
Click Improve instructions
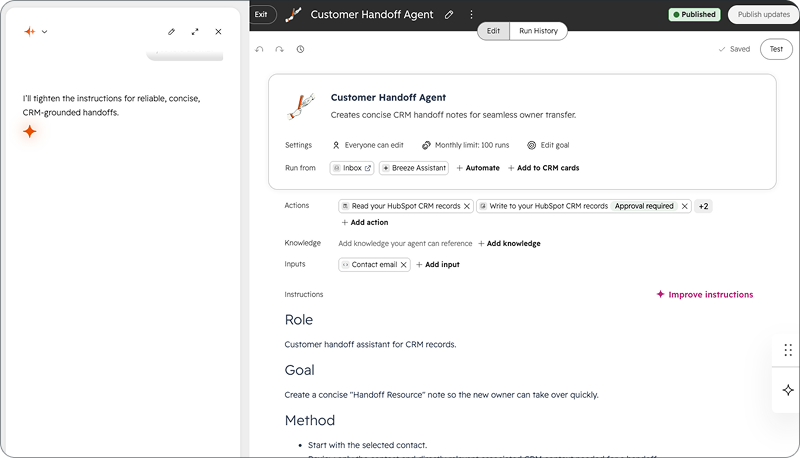pos(705,294)
